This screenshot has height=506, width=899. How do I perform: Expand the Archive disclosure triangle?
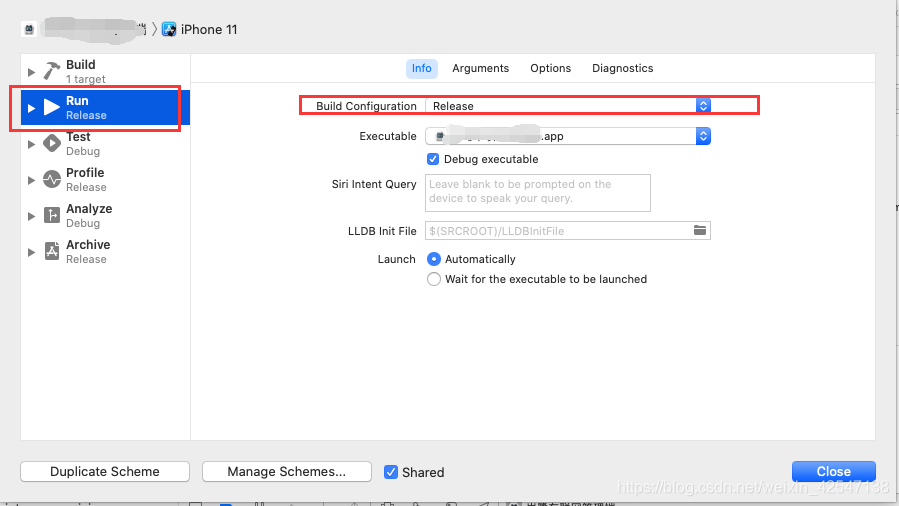click(x=32, y=252)
